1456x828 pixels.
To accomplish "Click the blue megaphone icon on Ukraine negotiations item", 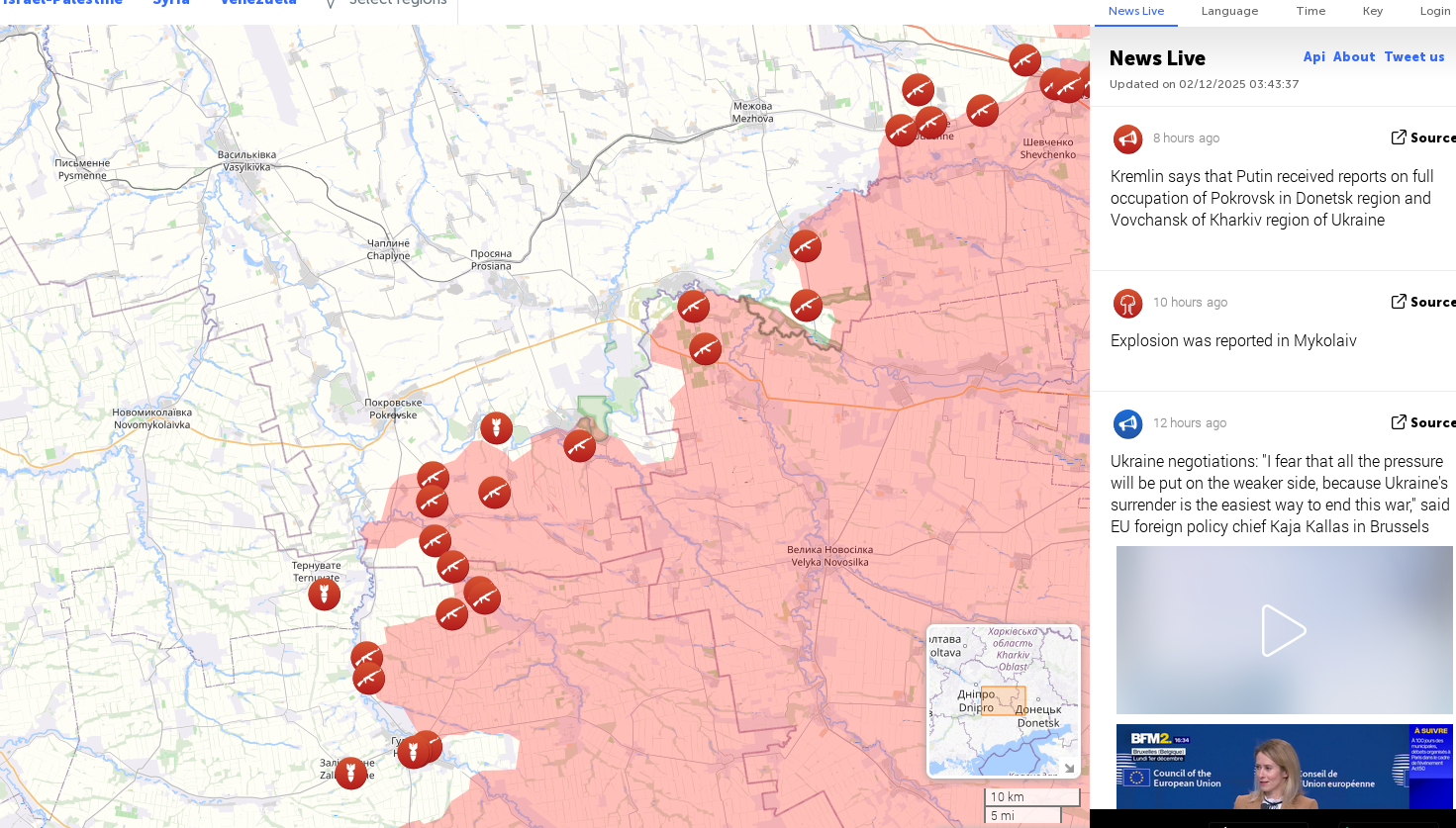I will pyautogui.click(x=1127, y=423).
